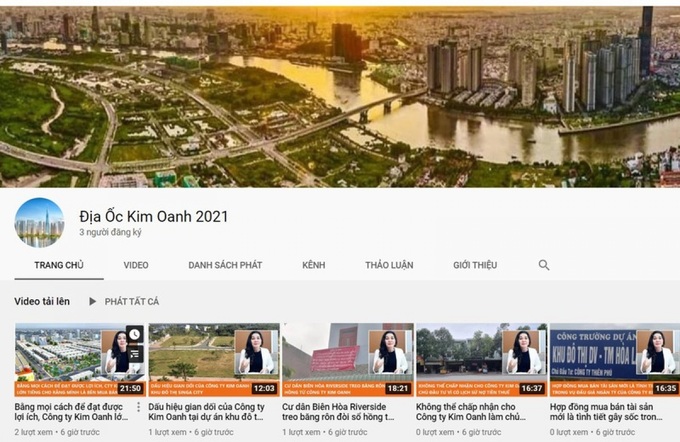This screenshot has width=680, height=442.
Task: Click the add-to-queue icon on first video
Action: (134, 354)
